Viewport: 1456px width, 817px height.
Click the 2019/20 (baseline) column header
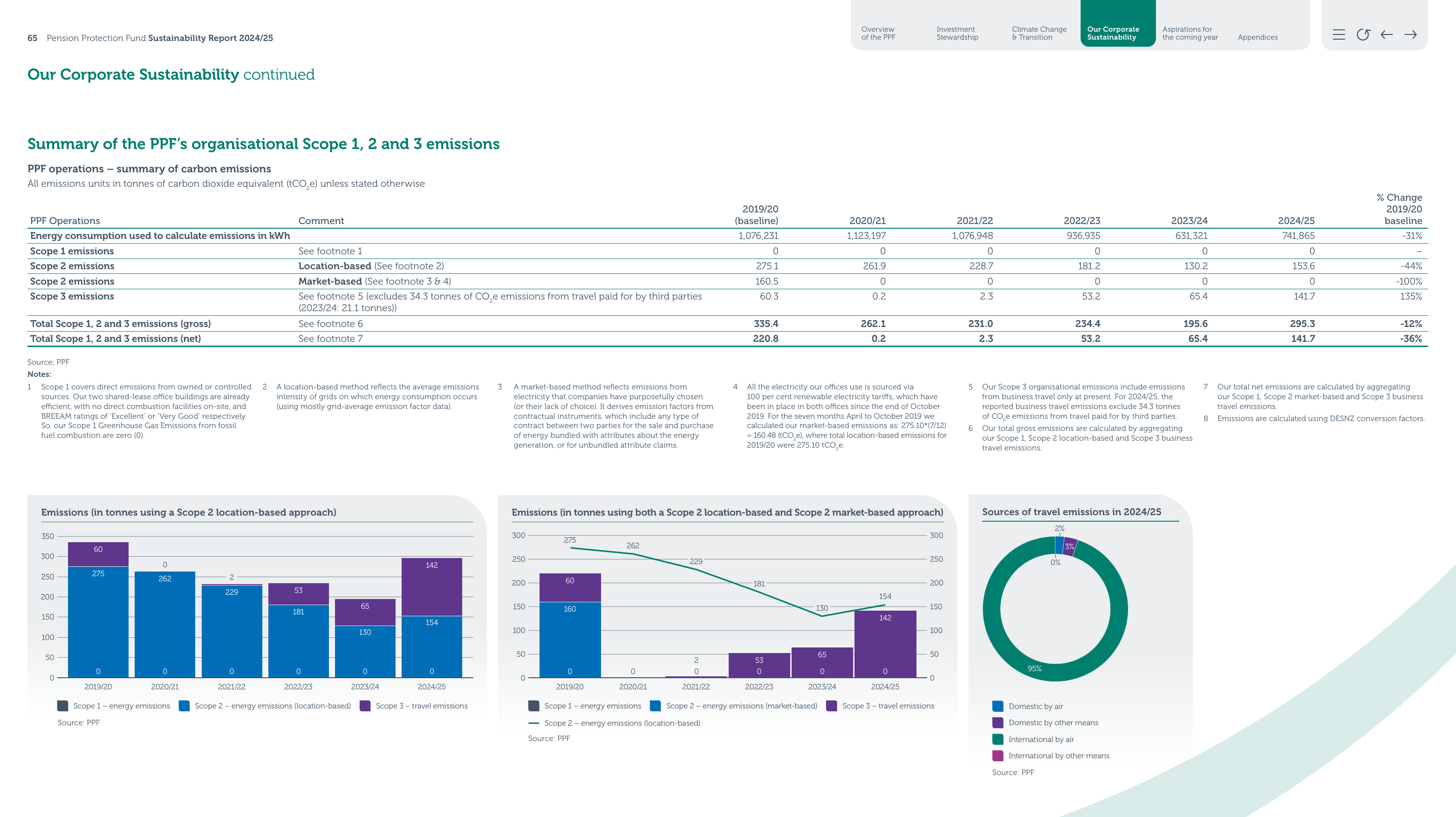756,215
